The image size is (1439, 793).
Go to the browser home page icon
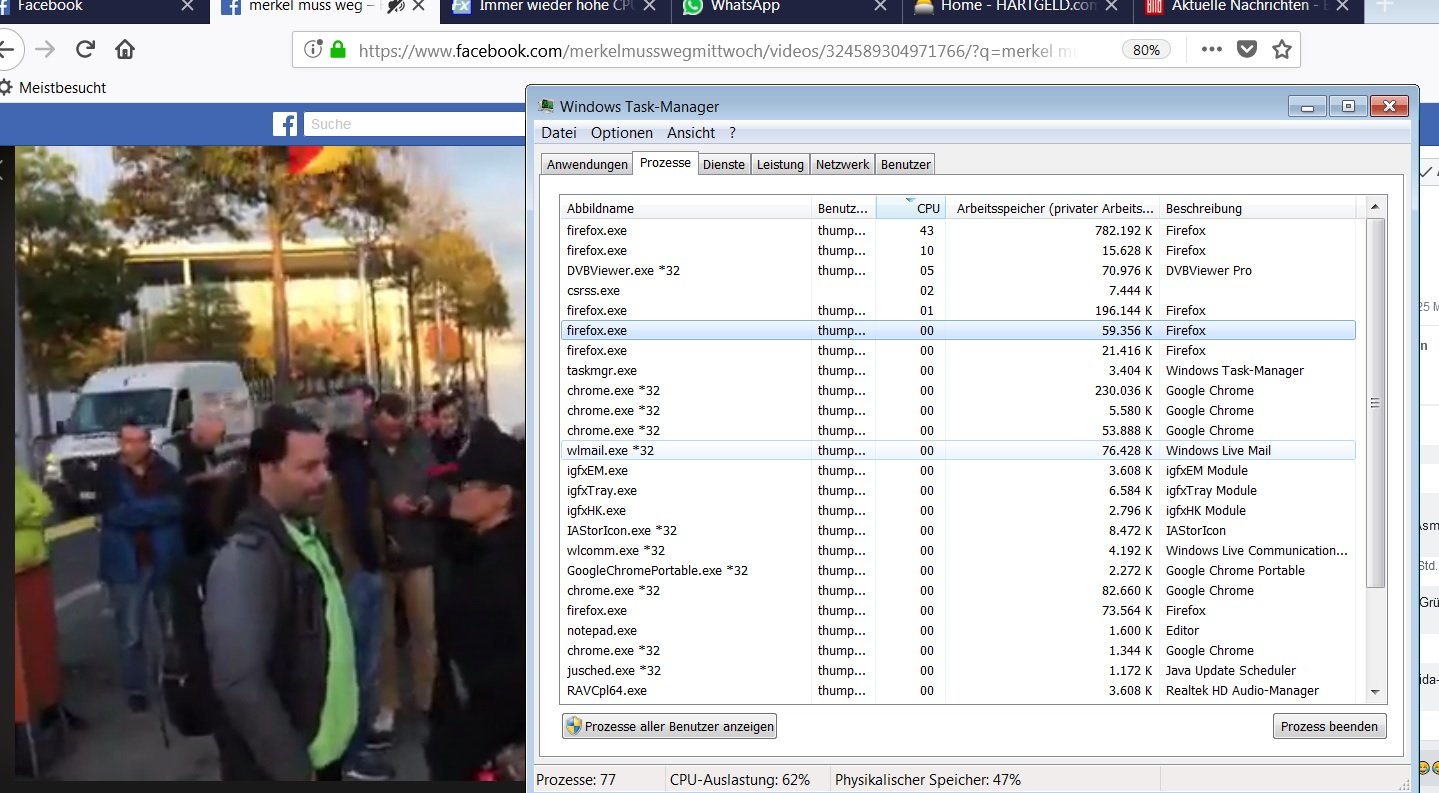tap(125, 50)
